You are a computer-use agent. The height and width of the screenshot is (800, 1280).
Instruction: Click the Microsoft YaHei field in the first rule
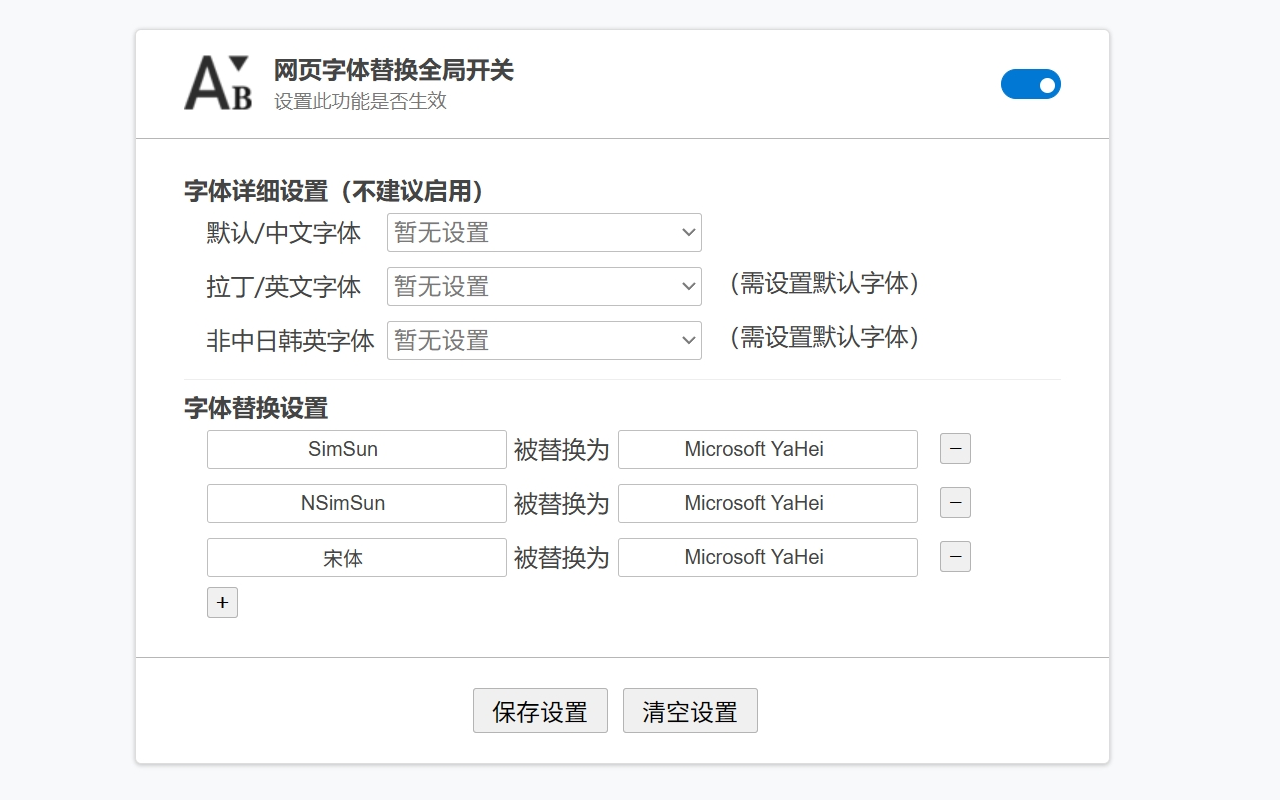click(x=767, y=449)
